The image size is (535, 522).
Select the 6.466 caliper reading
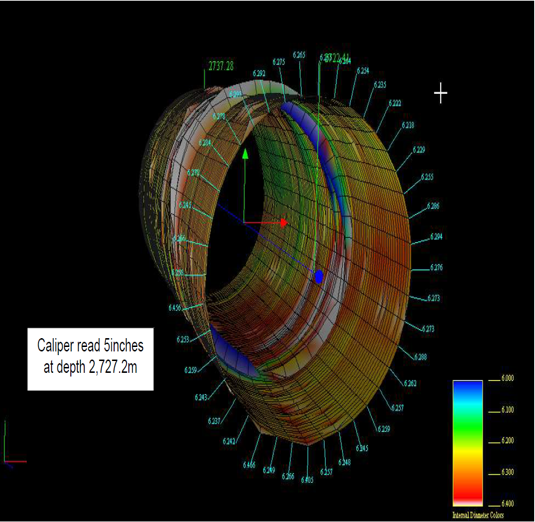(249, 465)
